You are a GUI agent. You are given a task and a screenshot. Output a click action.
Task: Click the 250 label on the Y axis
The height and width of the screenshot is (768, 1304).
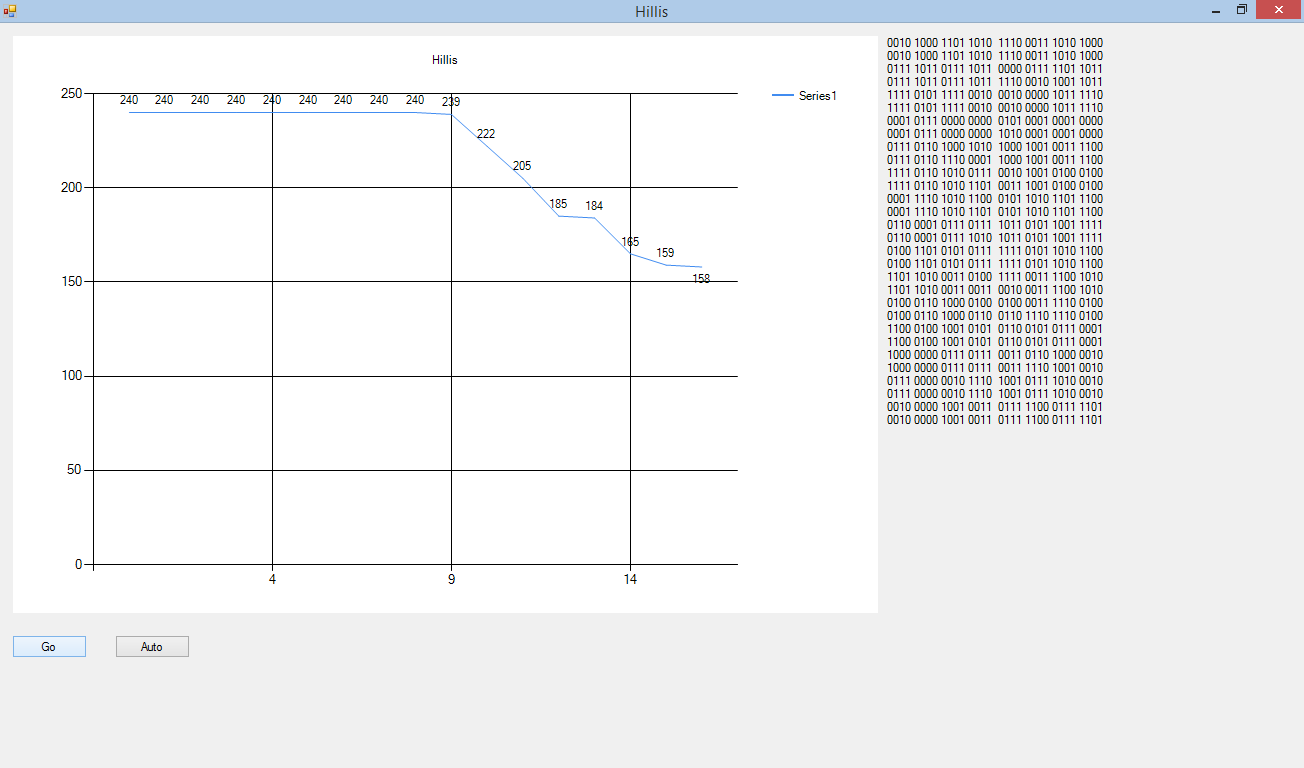[x=72, y=93]
